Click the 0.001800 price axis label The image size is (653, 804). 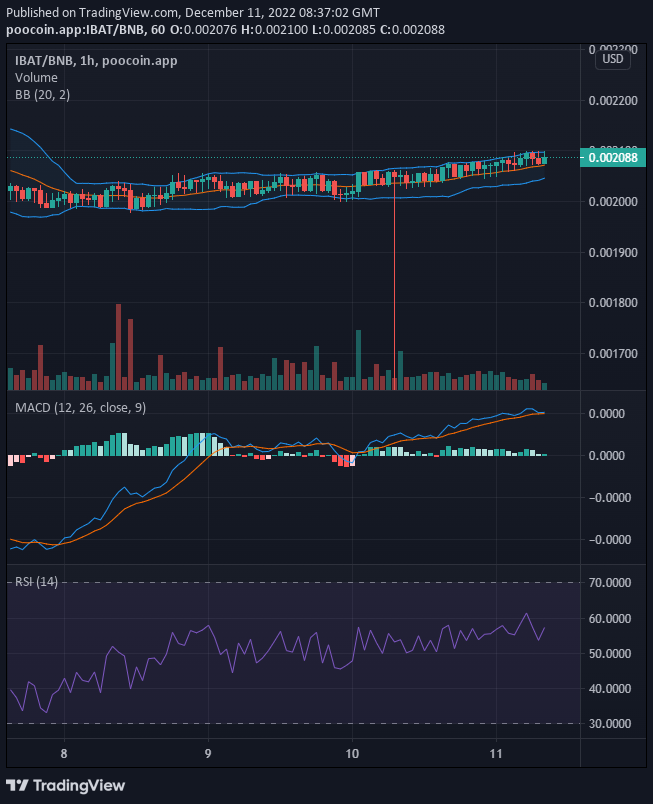pos(613,303)
